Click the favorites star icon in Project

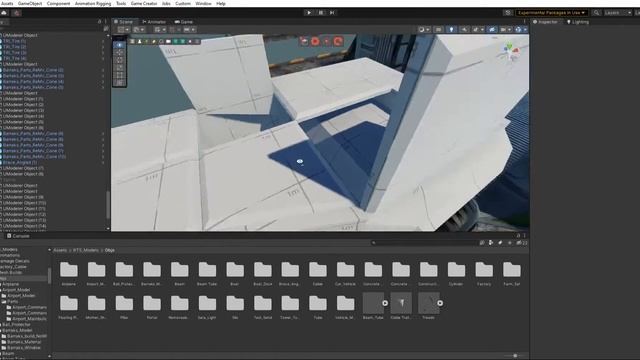coord(509,242)
